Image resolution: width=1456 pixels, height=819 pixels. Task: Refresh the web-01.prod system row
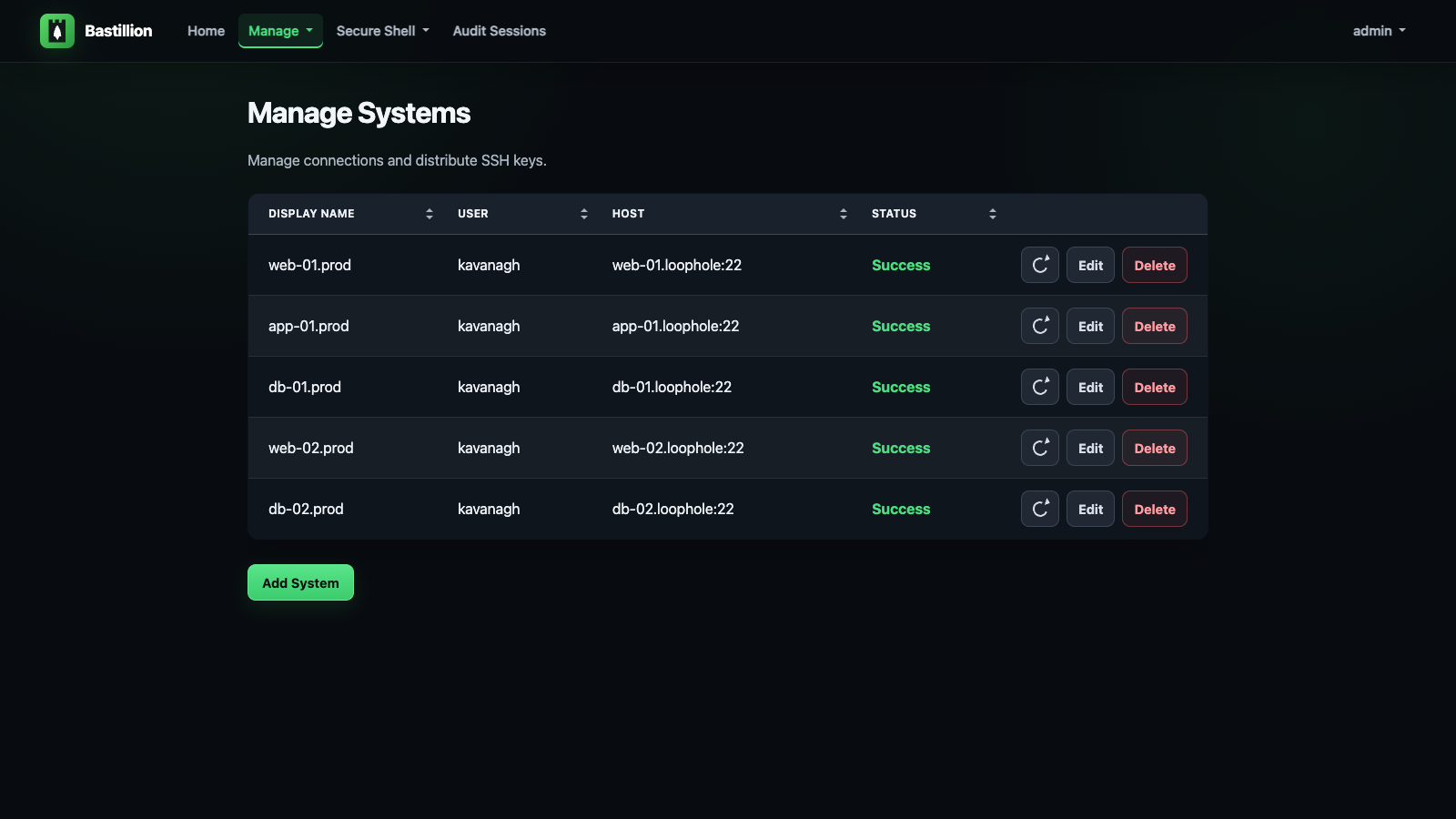coord(1040,265)
